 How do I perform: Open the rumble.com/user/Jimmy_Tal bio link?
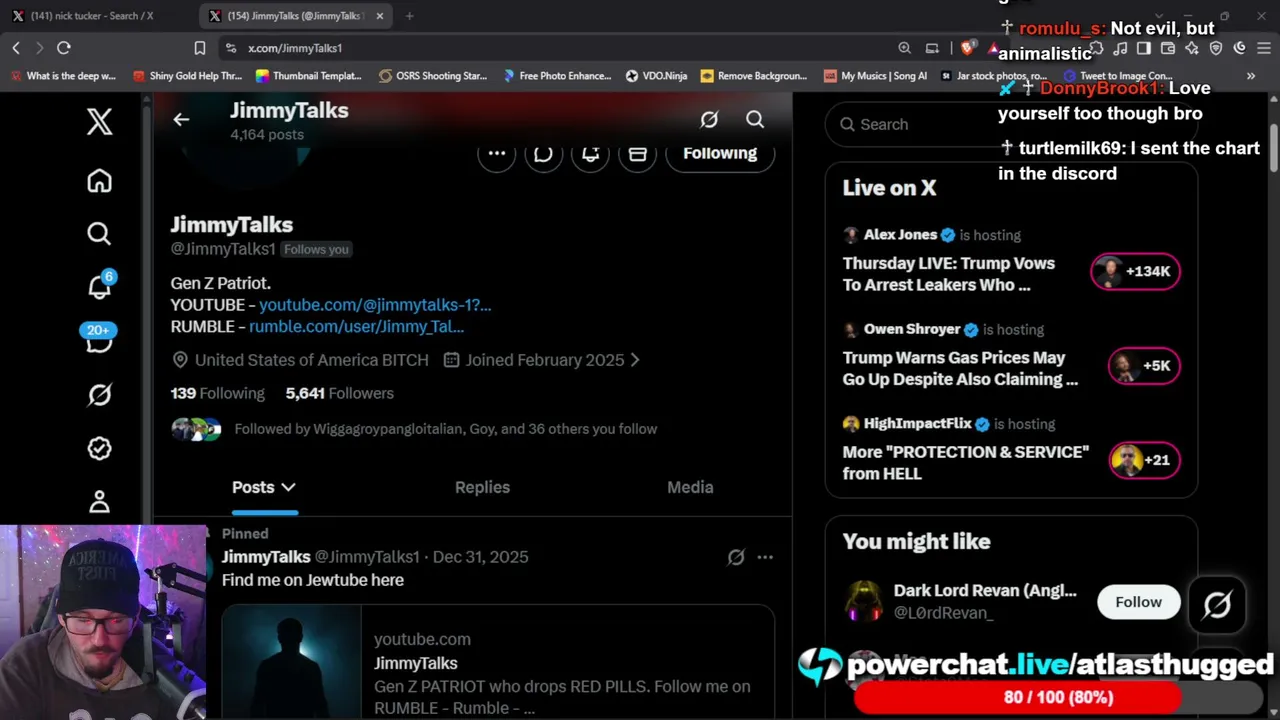(356, 327)
